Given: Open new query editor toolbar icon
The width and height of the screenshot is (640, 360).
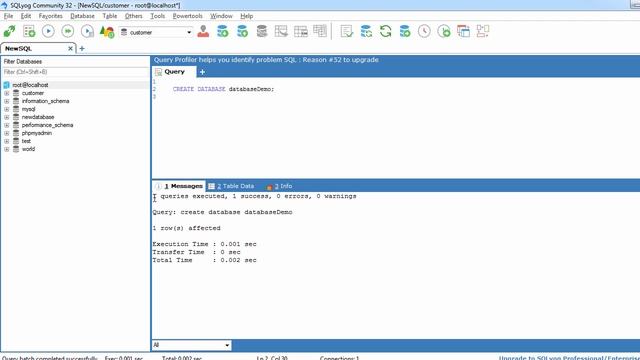Looking at the screenshot, I should (29, 31).
